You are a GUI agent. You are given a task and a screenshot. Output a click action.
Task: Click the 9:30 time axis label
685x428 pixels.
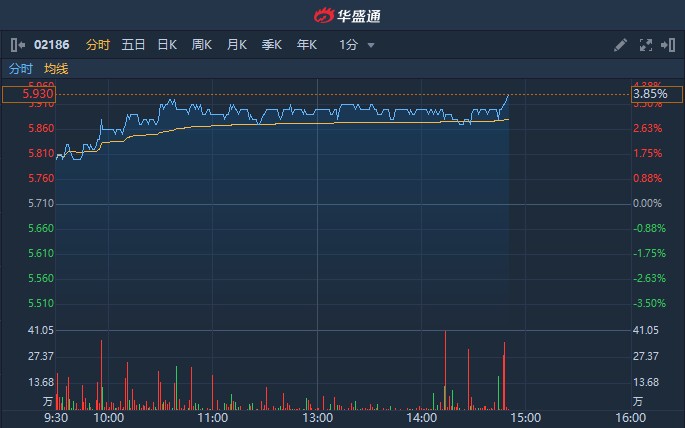[x=56, y=418]
